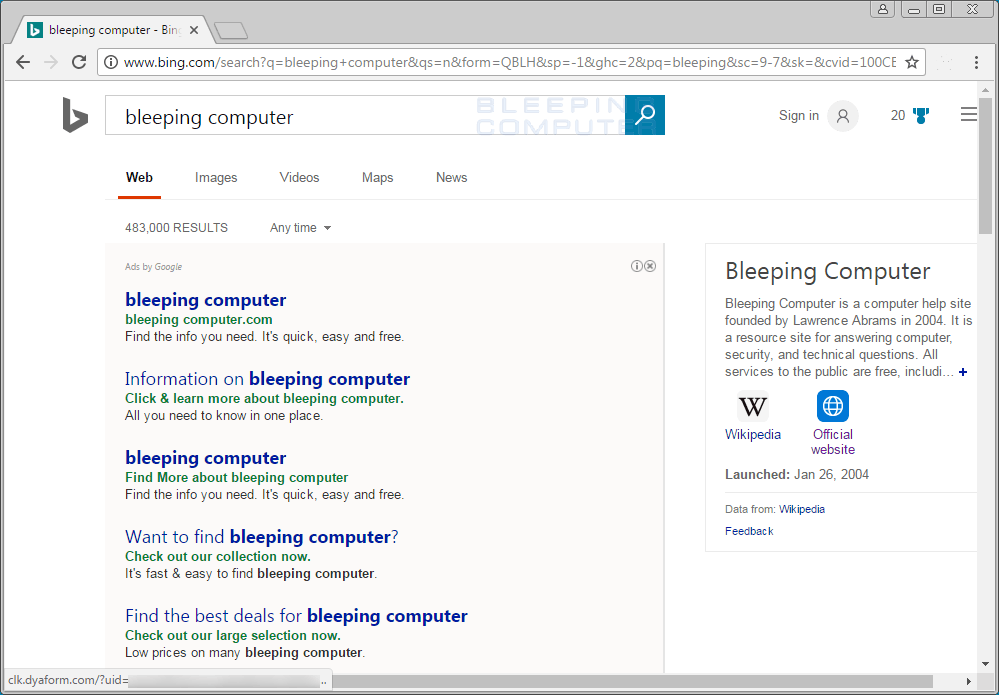Select the Web tab
The height and width of the screenshot is (695, 999).
(x=139, y=178)
